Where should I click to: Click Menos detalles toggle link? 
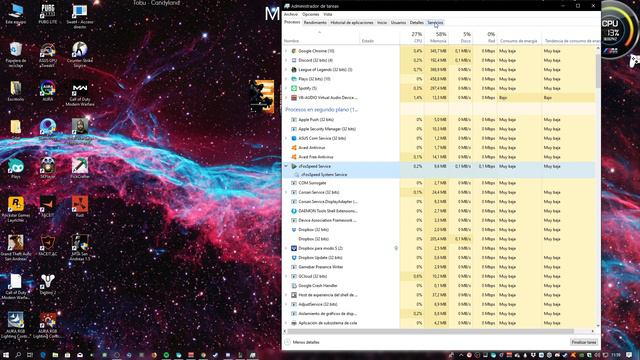tap(302, 342)
